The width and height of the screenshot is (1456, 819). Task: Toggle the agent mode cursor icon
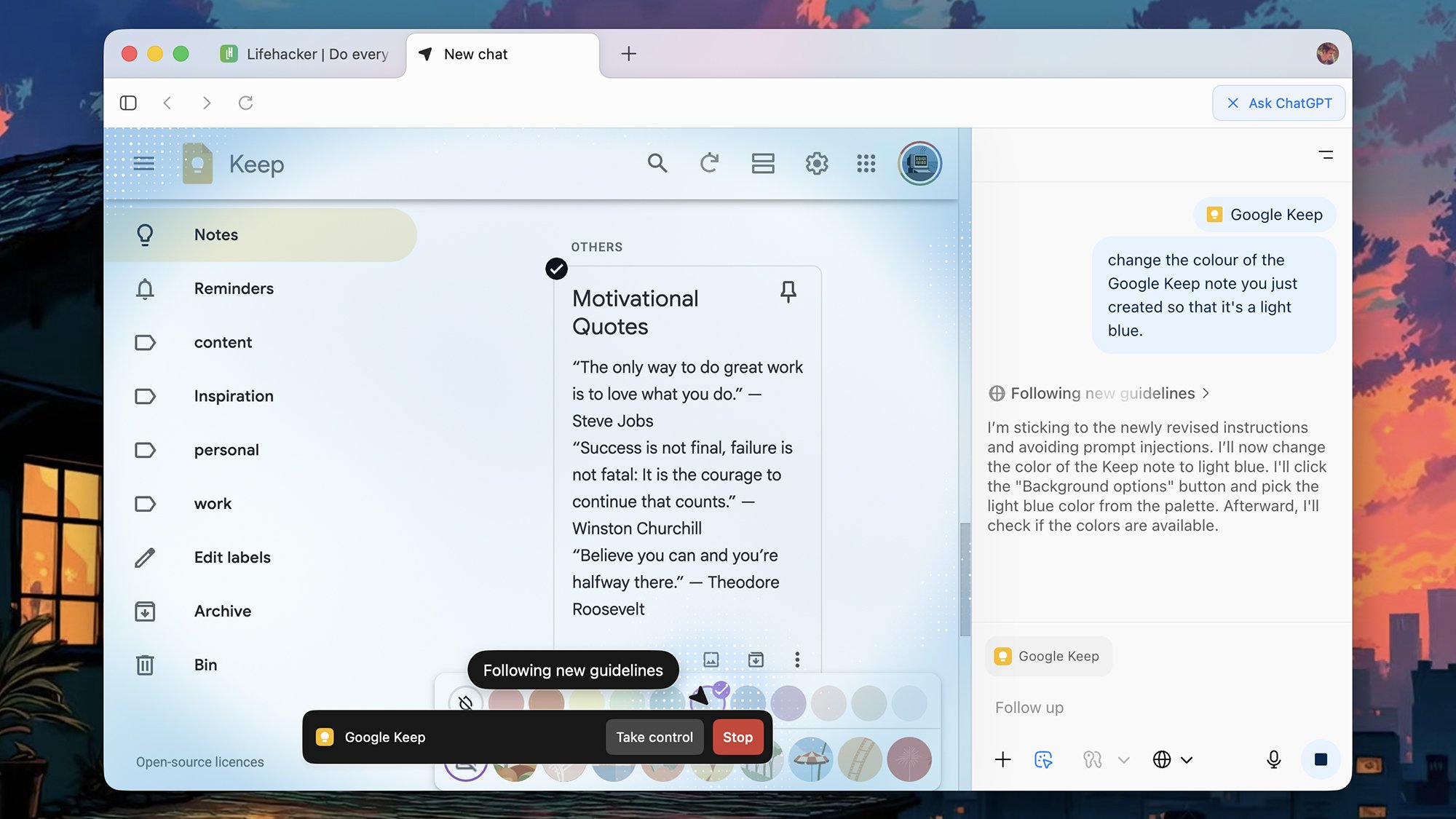1043,759
